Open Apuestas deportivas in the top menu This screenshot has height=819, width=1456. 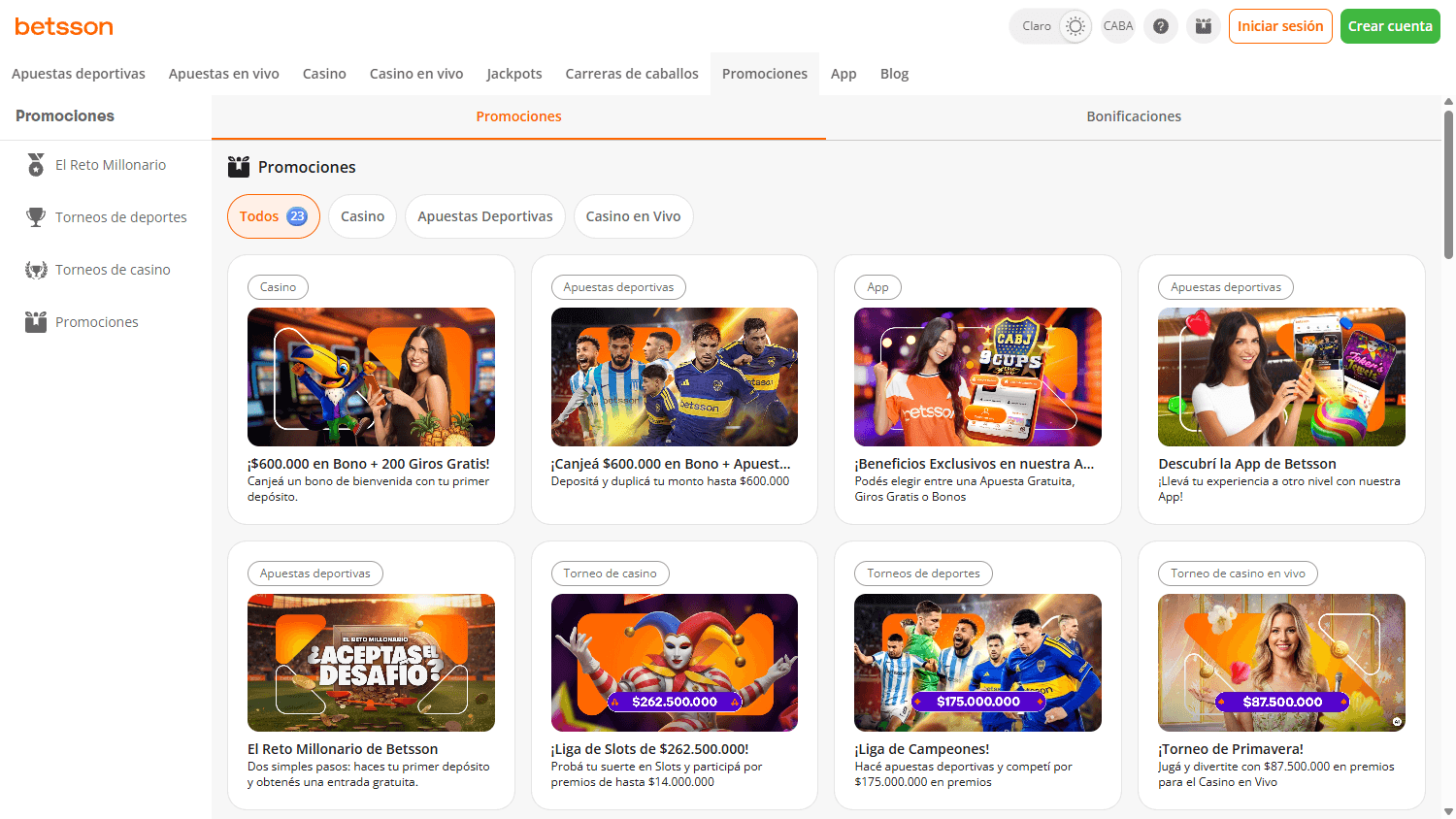(x=79, y=74)
